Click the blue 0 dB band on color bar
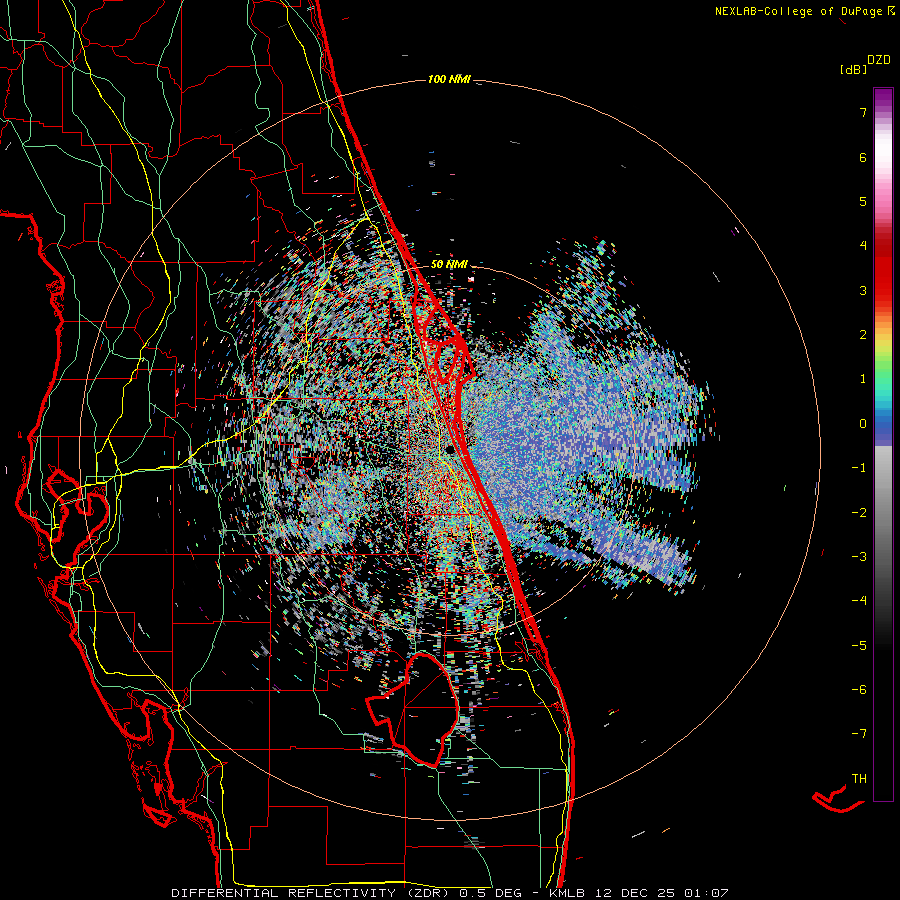Image resolution: width=900 pixels, height=900 pixels. click(x=883, y=426)
